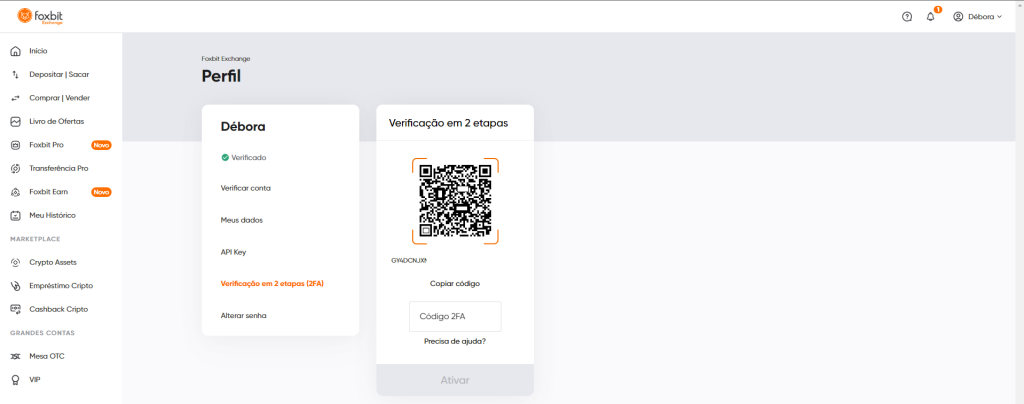Select Verificação em 2 etapas (2FA) tab
The height and width of the screenshot is (404, 1024).
(x=272, y=284)
